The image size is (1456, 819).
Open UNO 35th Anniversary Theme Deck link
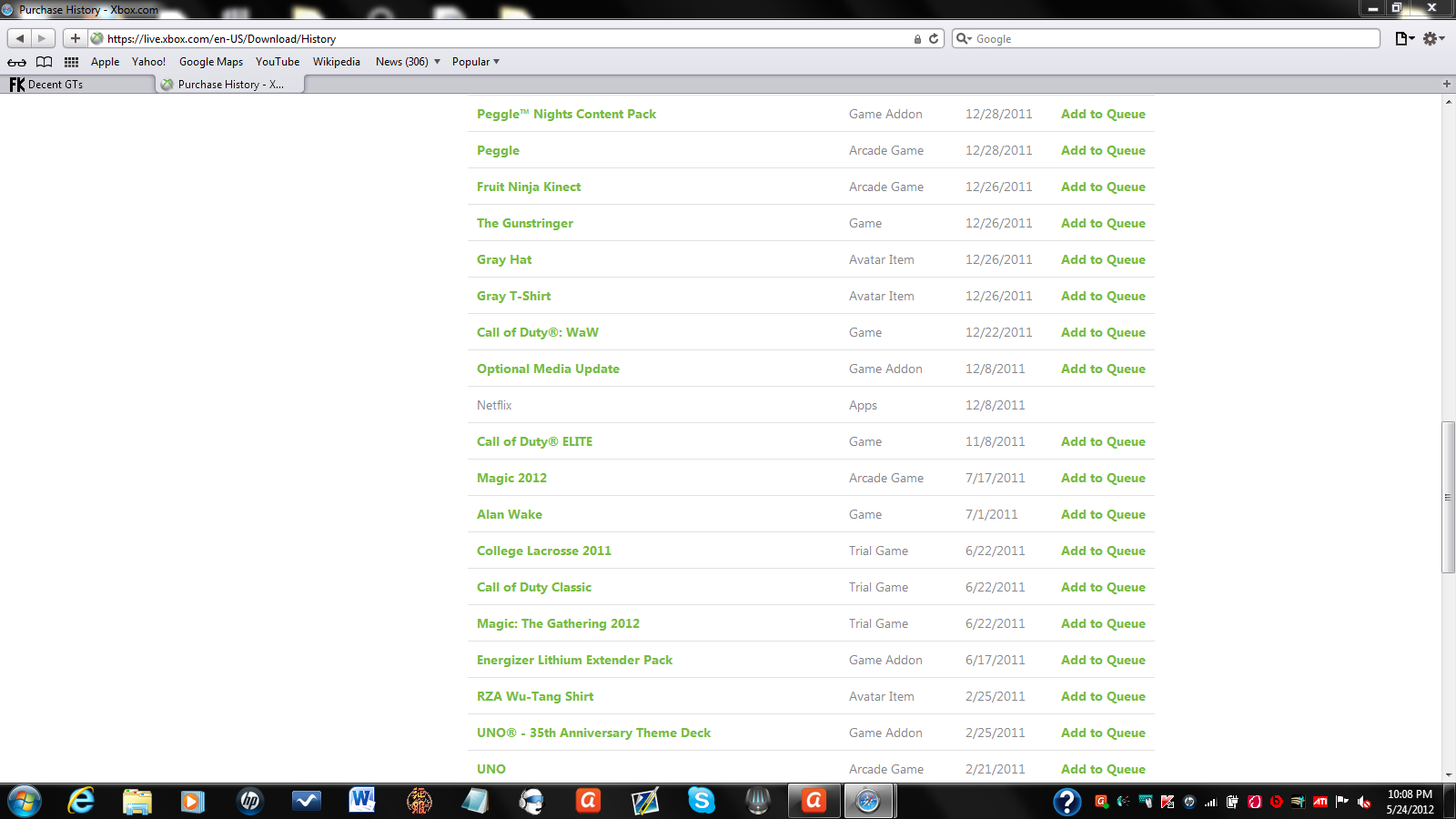coord(593,733)
